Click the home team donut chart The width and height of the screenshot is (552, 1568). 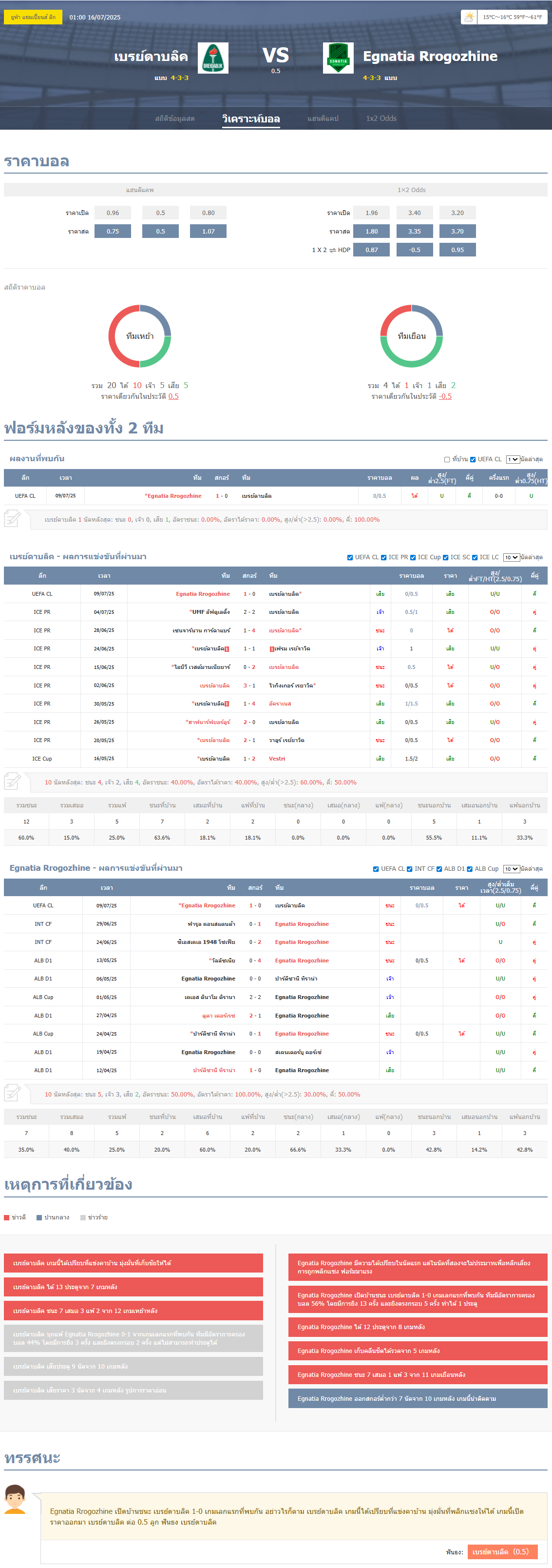click(140, 336)
